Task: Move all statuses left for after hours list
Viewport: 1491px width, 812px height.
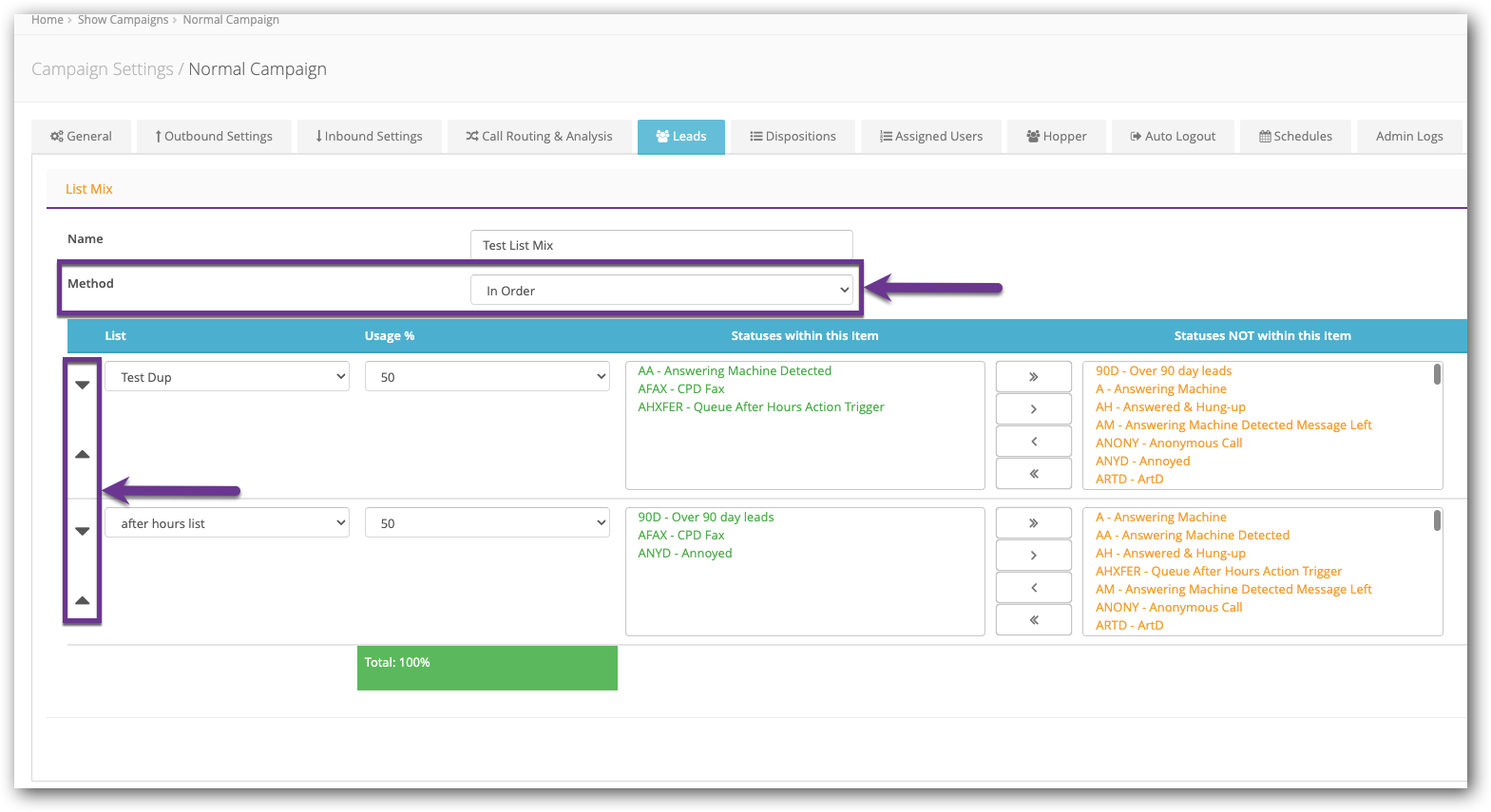Action: (1033, 620)
